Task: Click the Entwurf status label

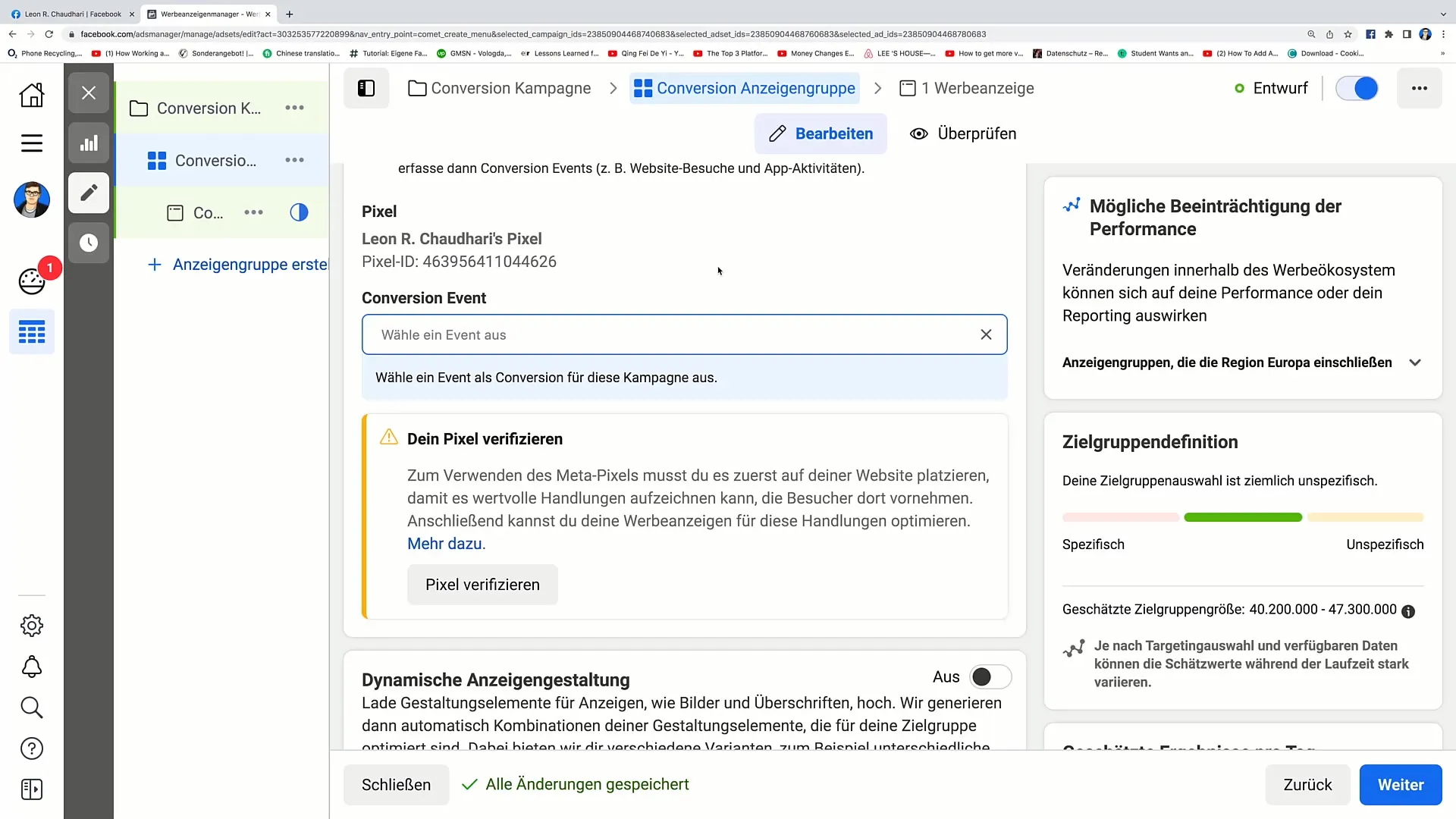Action: [1280, 88]
